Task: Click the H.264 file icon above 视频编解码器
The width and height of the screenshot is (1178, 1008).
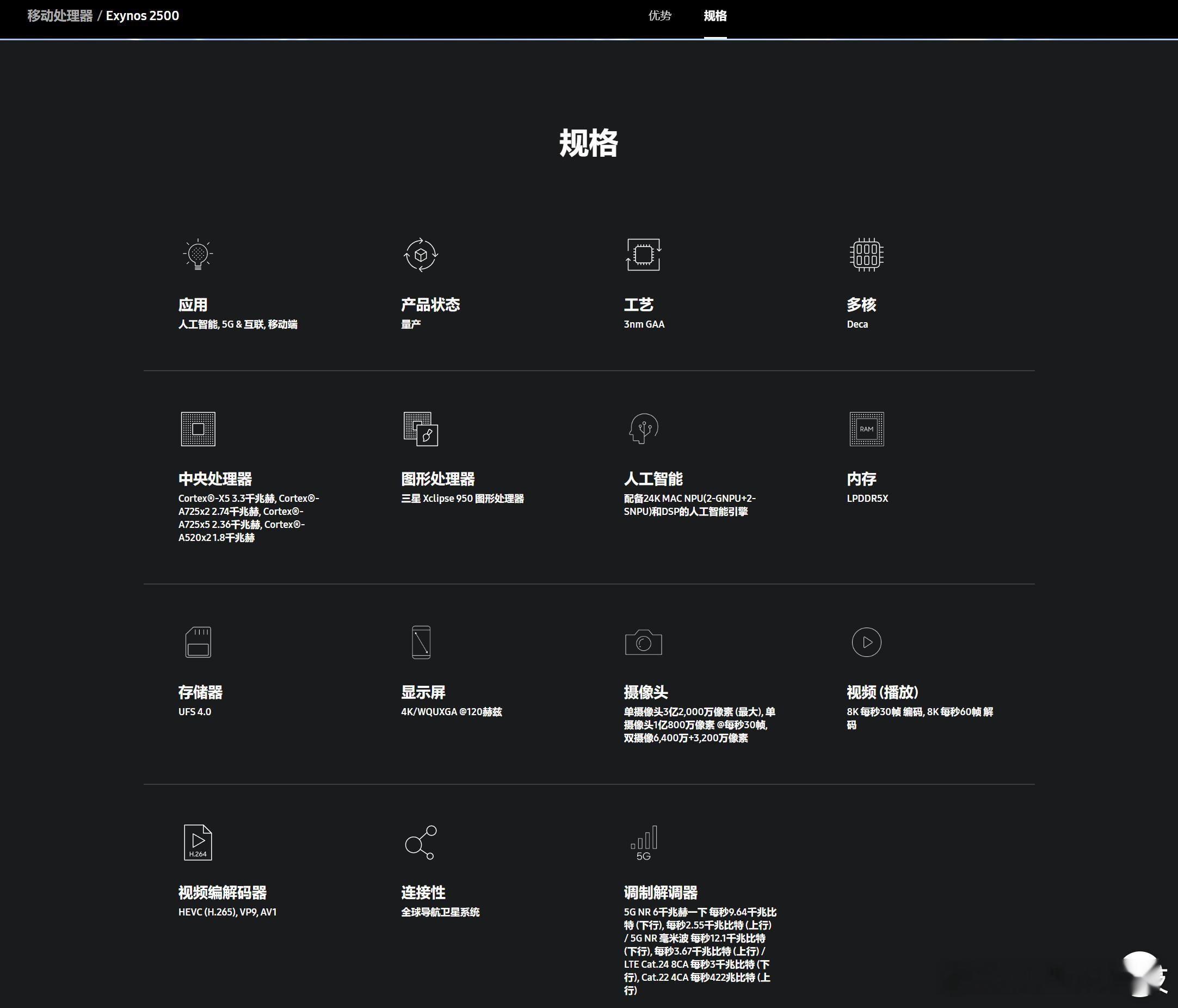Action: coord(198,843)
